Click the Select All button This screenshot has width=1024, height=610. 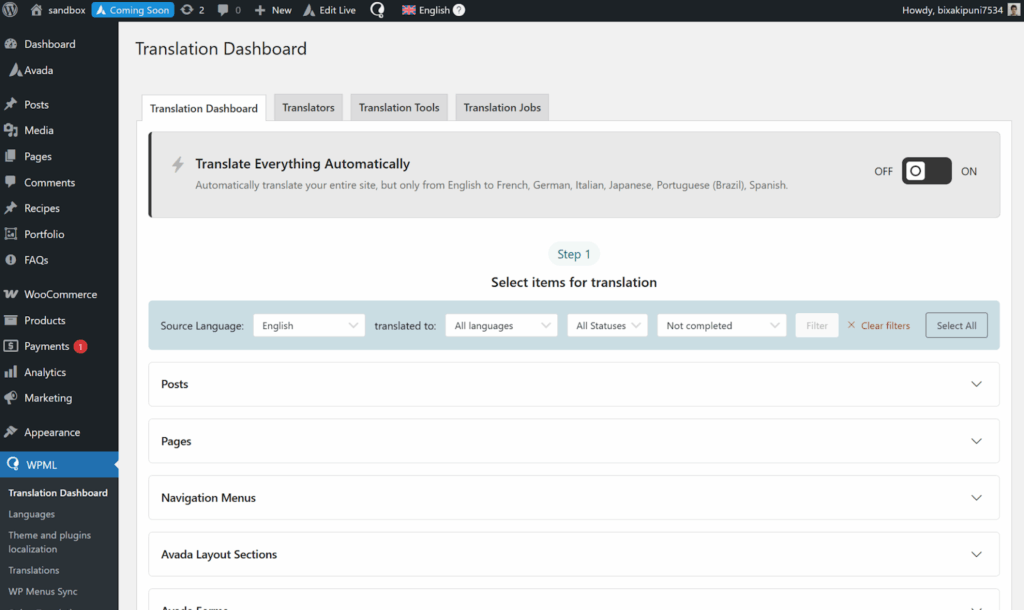(x=956, y=325)
